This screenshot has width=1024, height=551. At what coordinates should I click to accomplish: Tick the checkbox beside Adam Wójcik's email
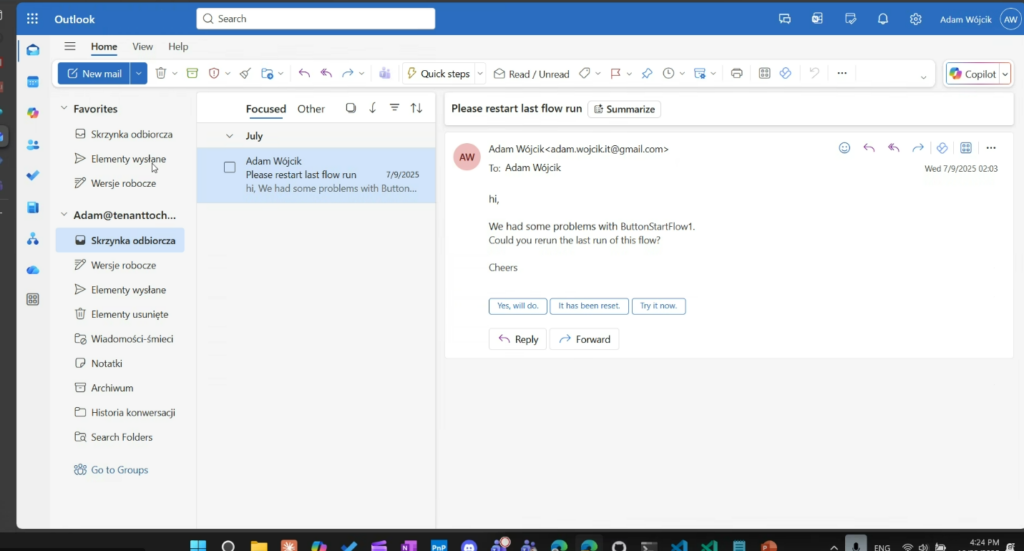[x=230, y=168]
